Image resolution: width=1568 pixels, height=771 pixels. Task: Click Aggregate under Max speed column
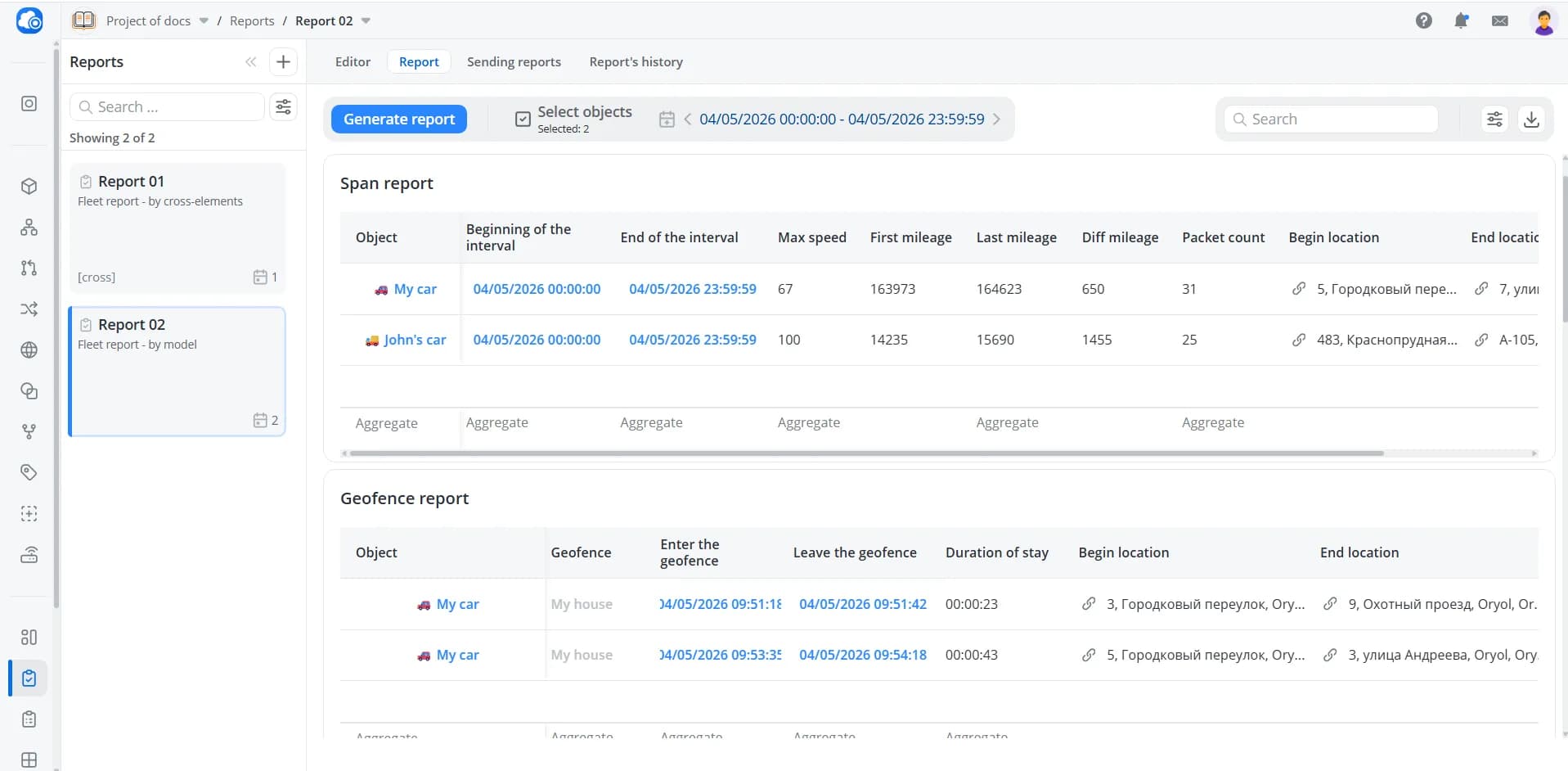coord(808,423)
